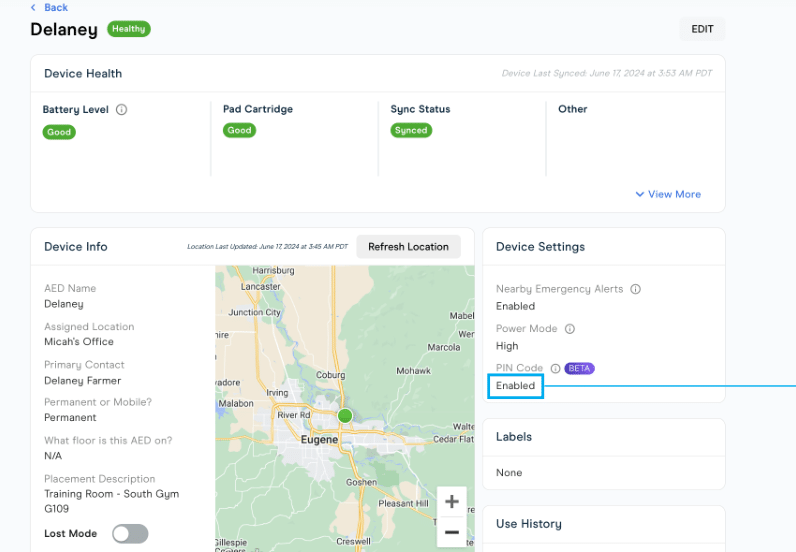
Task: Zoom out on the map
Action: coord(452,532)
